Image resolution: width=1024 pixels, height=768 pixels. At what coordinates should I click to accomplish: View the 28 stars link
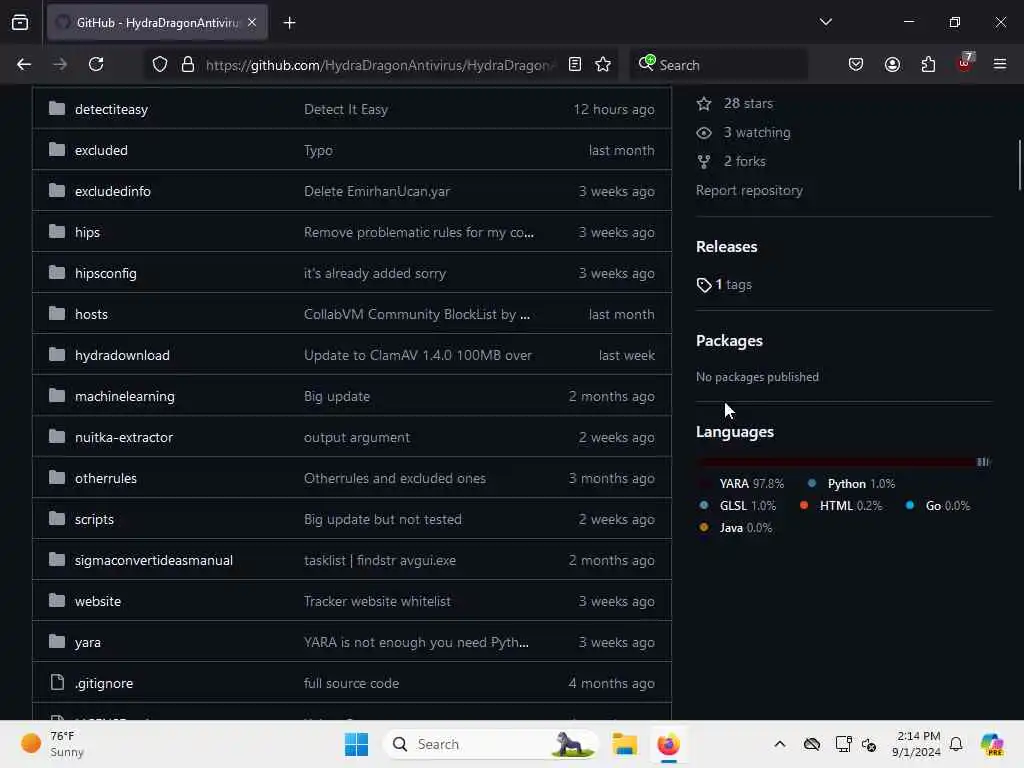[x=735, y=103]
